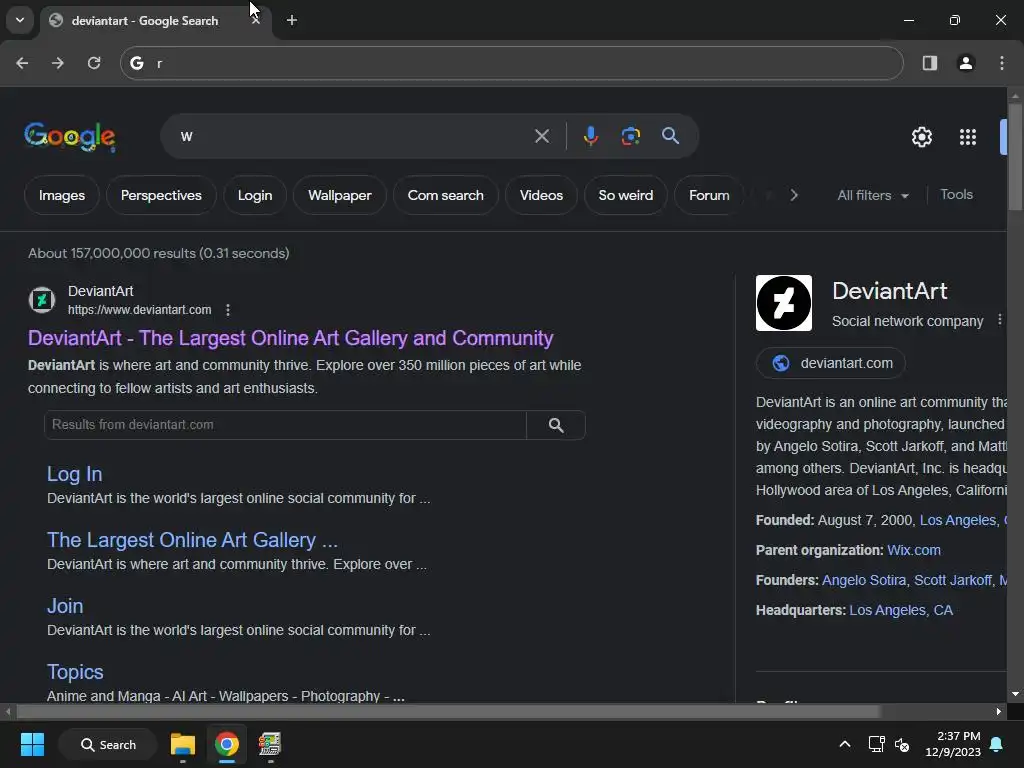Open the Join sitelink

[x=65, y=606]
